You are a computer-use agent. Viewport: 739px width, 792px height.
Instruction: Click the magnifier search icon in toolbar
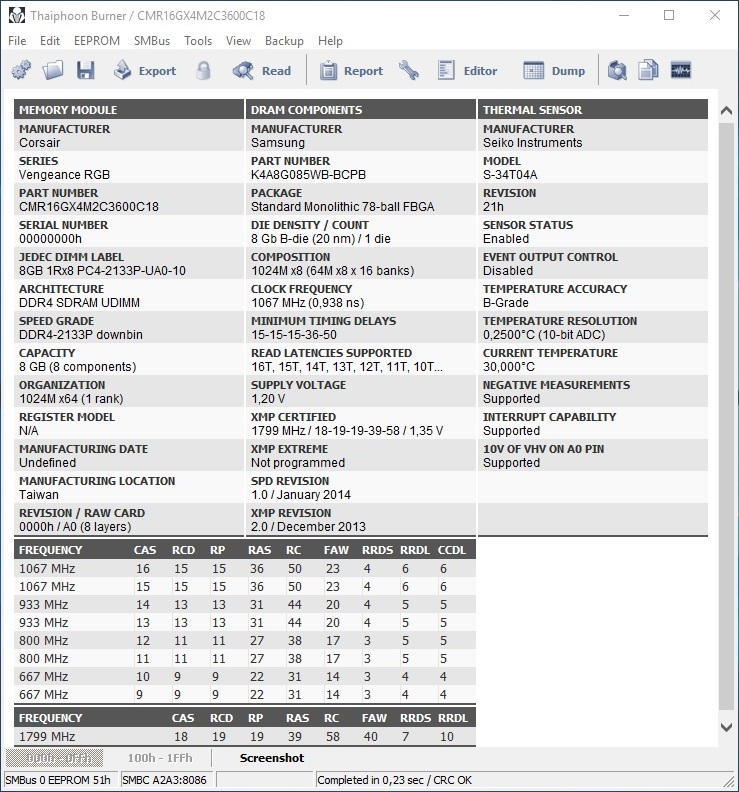[x=617, y=70]
